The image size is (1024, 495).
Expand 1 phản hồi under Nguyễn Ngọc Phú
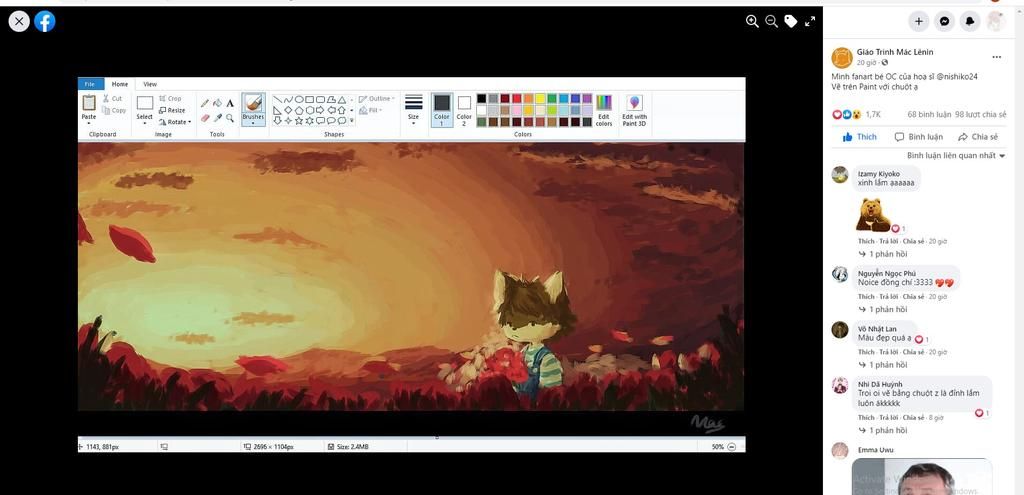pyautogui.click(x=883, y=309)
